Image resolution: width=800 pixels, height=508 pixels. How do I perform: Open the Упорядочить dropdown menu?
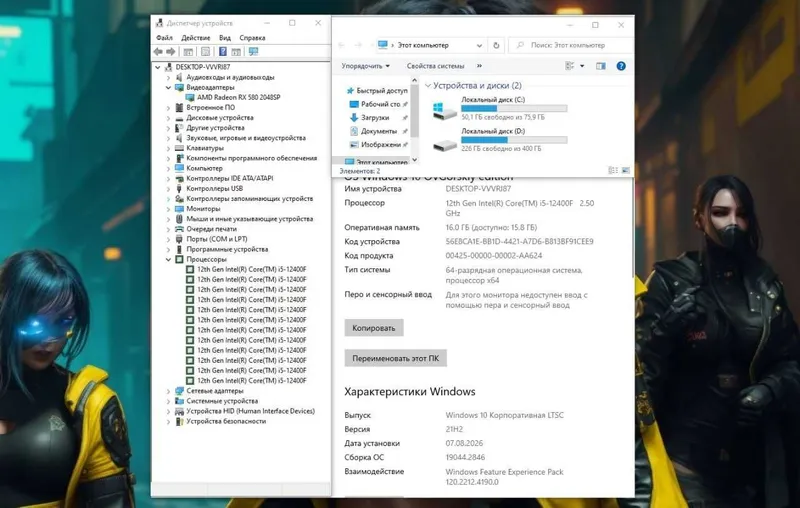pos(366,66)
